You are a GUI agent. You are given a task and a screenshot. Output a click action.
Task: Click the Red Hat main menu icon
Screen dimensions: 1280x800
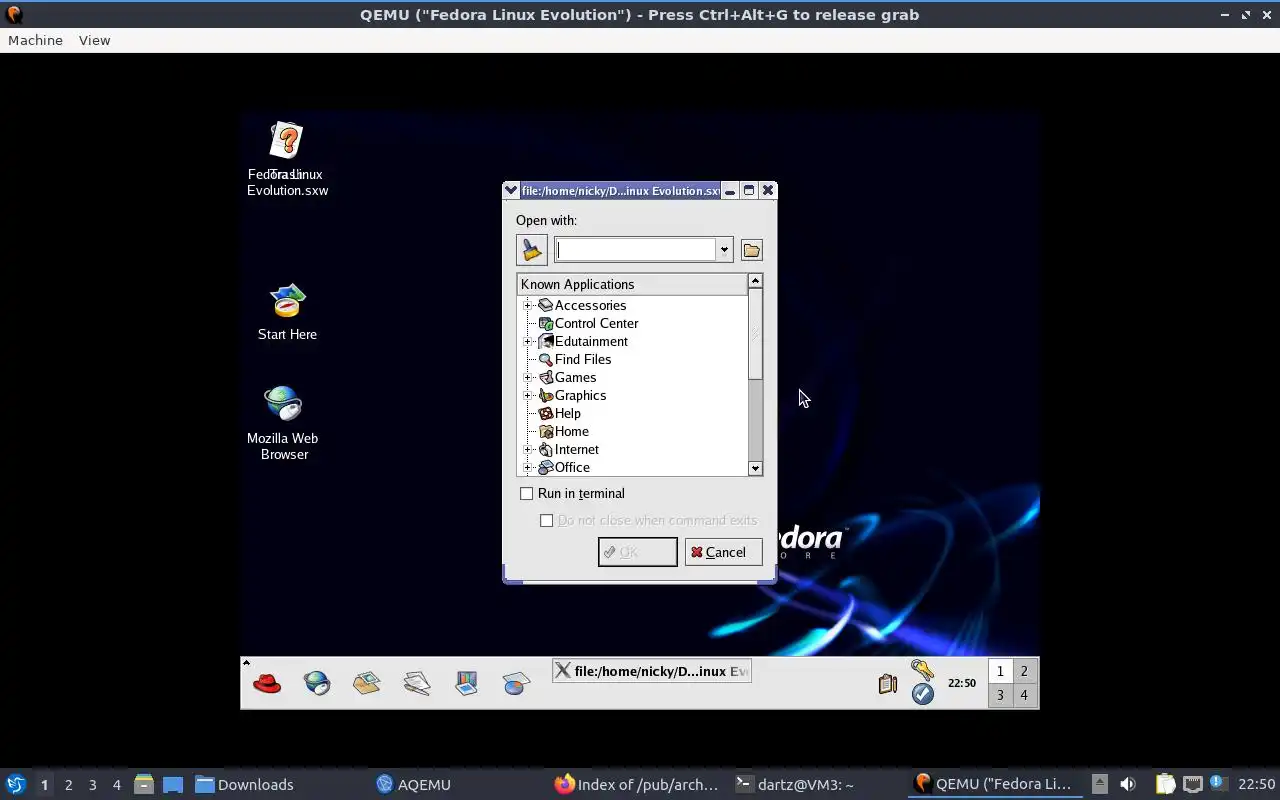click(x=267, y=684)
